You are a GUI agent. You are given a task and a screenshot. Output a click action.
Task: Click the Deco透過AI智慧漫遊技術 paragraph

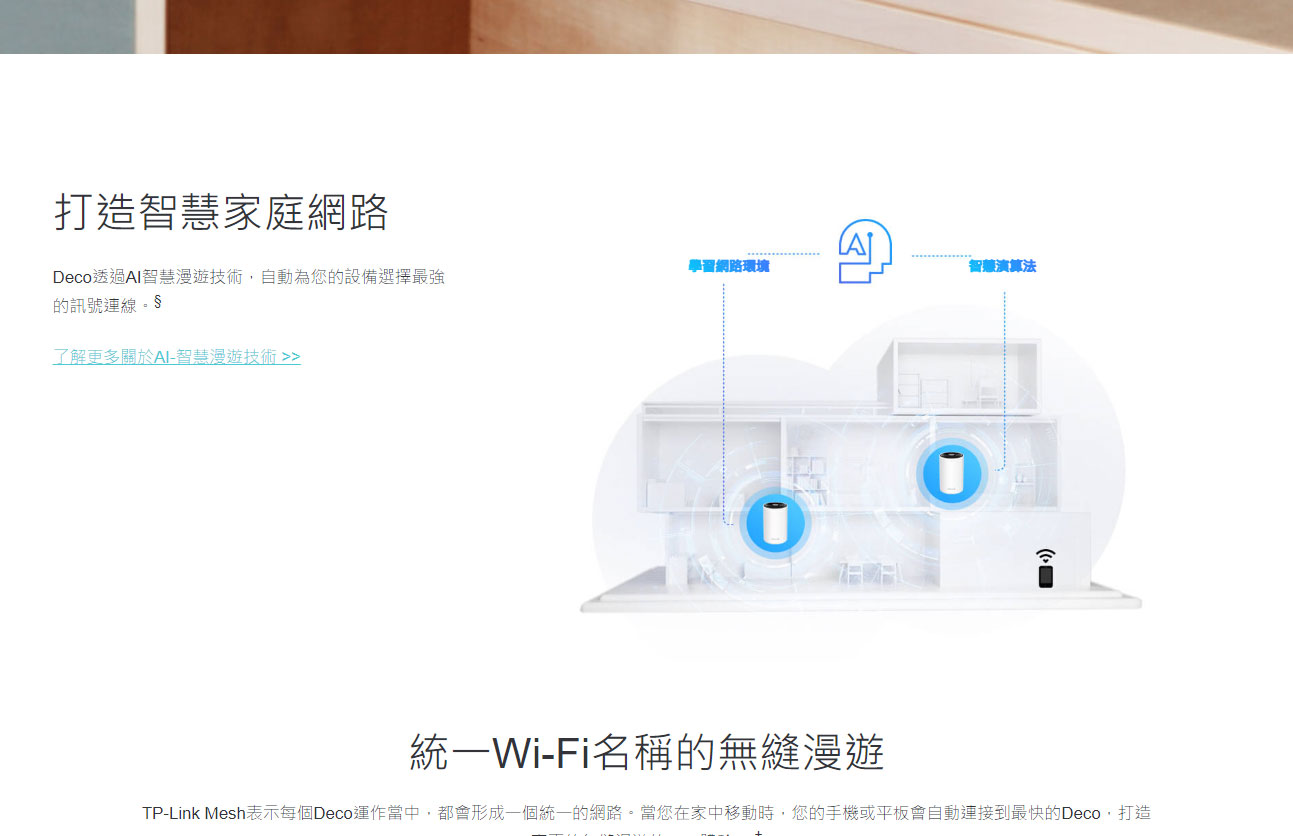click(249, 291)
